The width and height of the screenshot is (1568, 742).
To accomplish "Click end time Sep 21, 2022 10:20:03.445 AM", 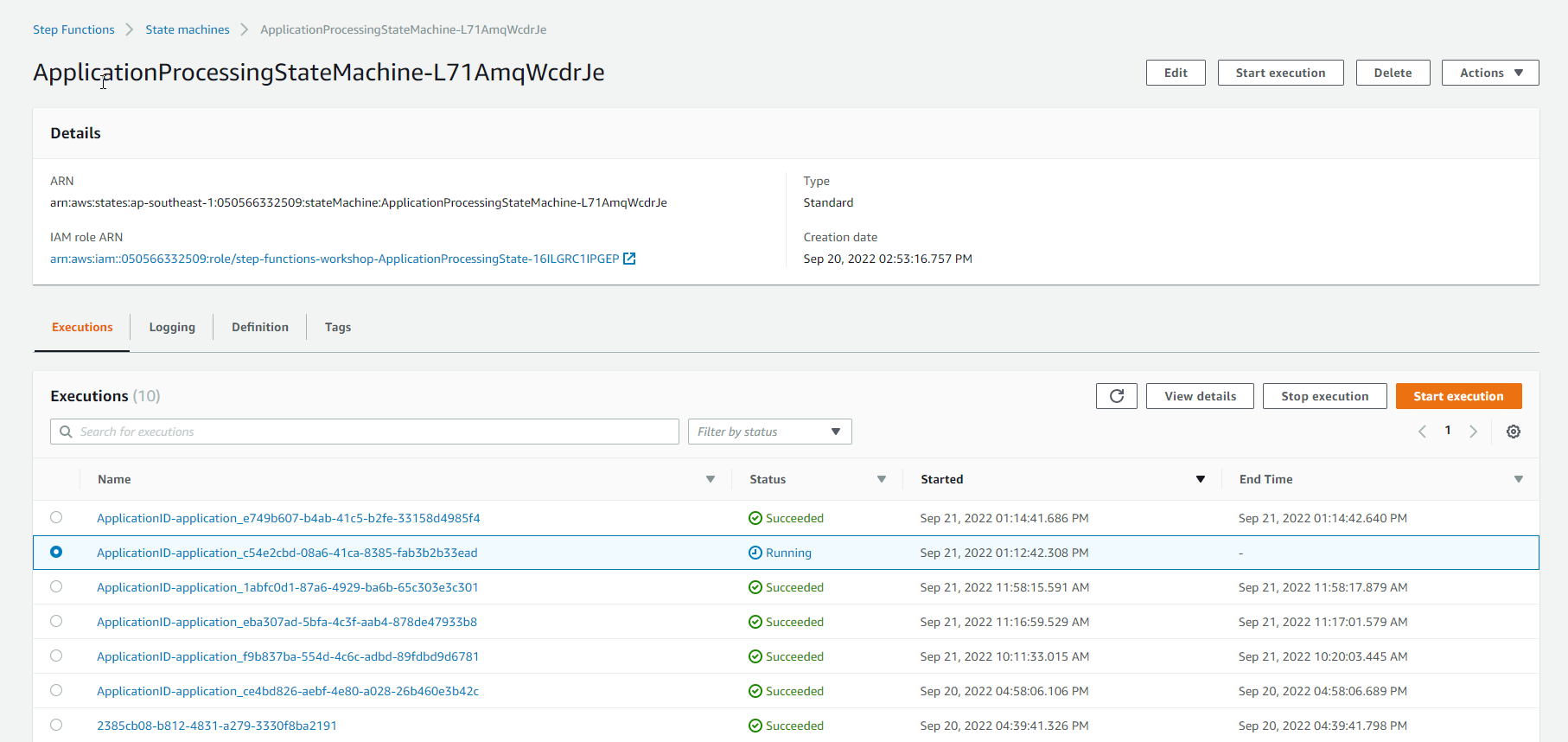I will (x=1323, y=656).
